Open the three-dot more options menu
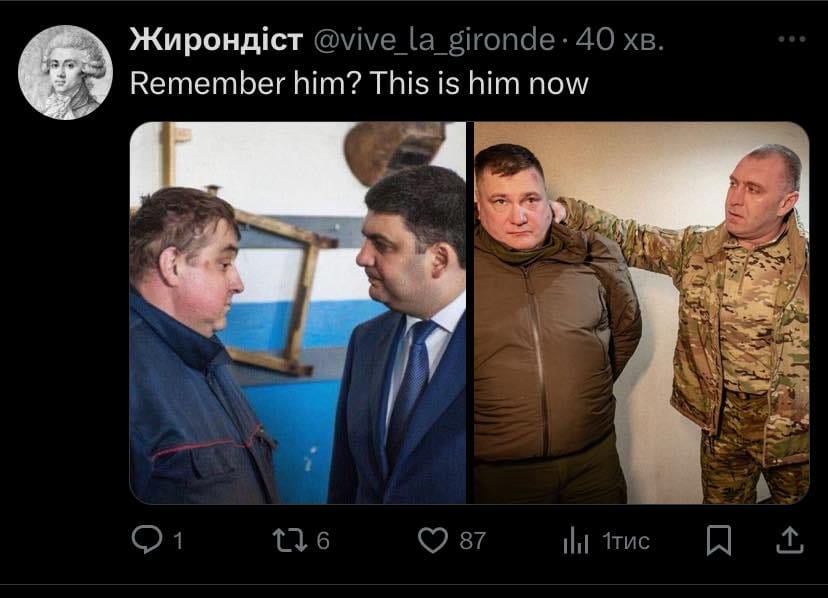Screen dimensions: 828x598 click(x=792, y=39)
